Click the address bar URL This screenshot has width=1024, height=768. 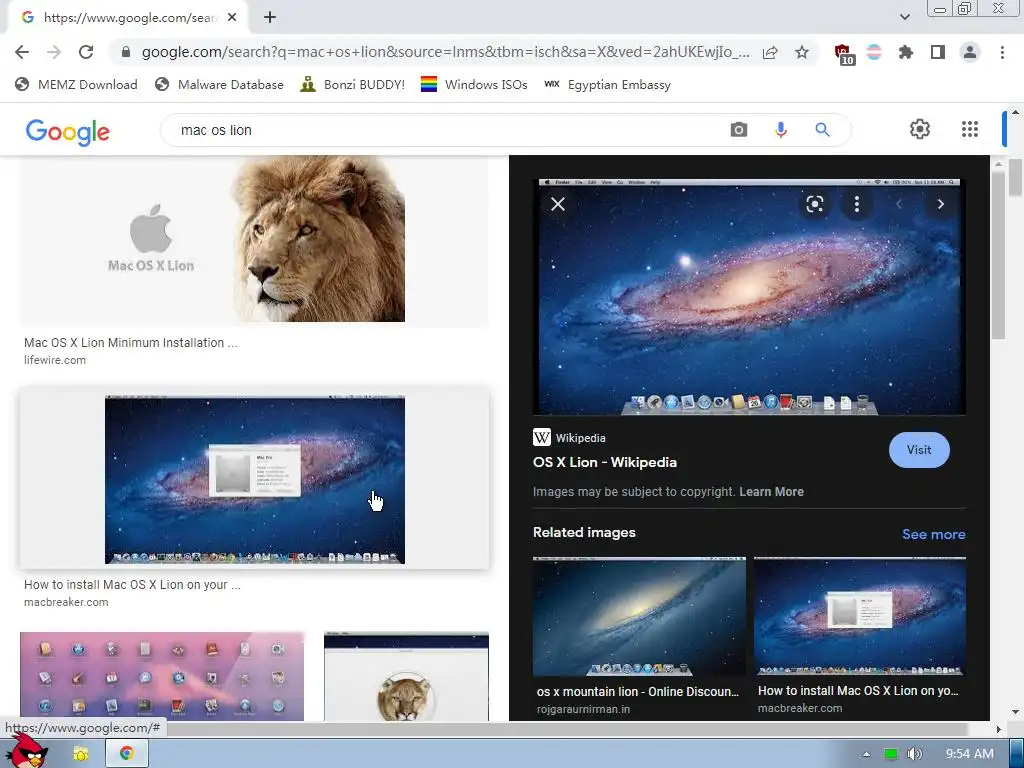point(445,52)
